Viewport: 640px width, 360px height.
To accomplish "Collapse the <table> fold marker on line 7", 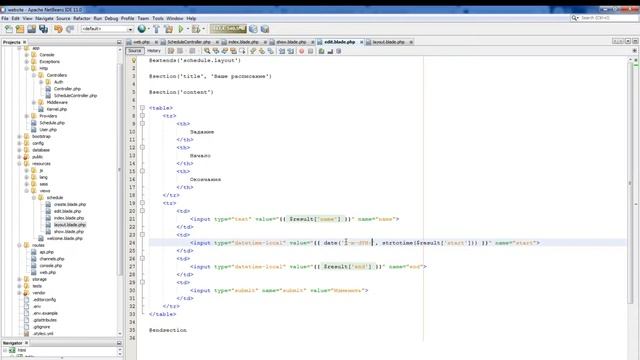I will point(142,108).
